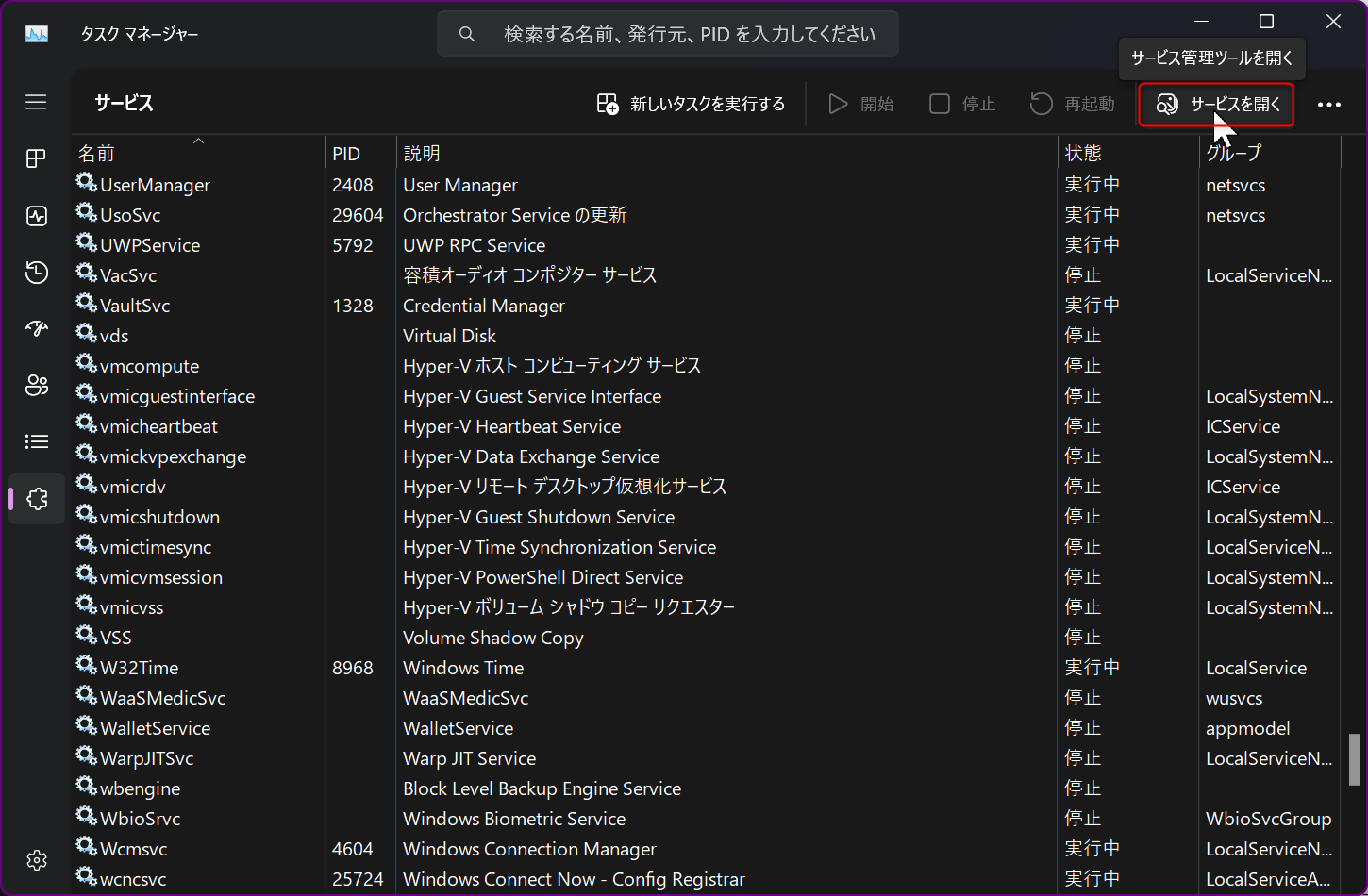This screenshot has height=896, width=1368.
Task: Open the hamburger navigation menu
Action: [x=36, y=102]
